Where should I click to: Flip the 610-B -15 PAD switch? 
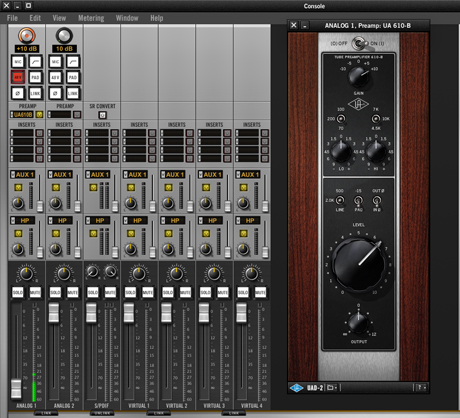point(358,200)
